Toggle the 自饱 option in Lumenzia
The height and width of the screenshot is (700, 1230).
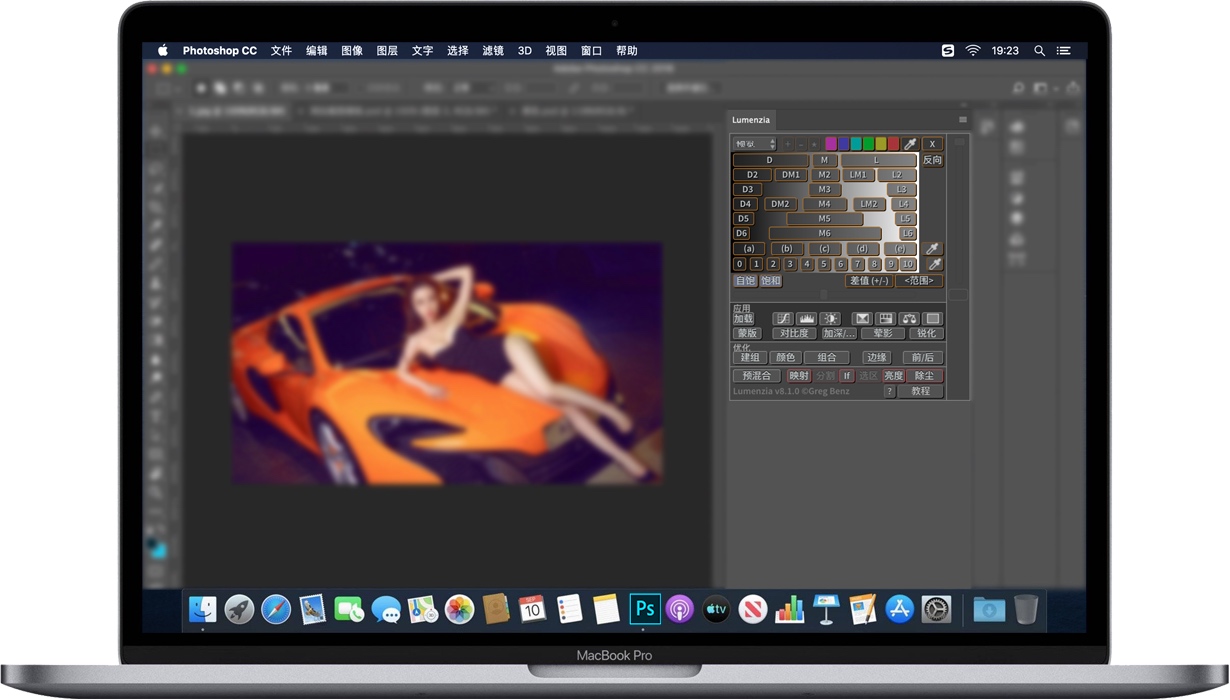coord(743,281)
